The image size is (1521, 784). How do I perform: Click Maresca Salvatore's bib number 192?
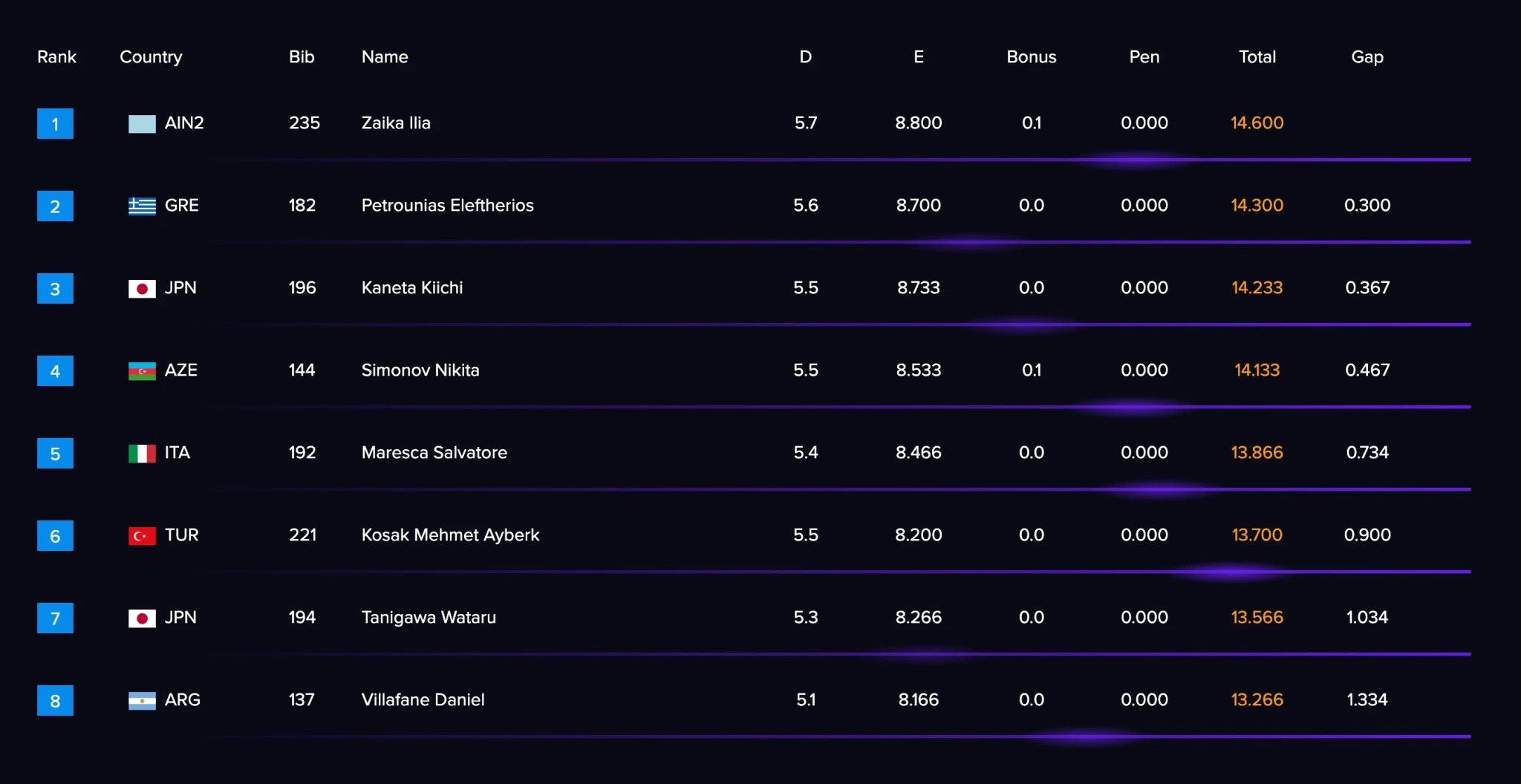[x=302, y=453]
